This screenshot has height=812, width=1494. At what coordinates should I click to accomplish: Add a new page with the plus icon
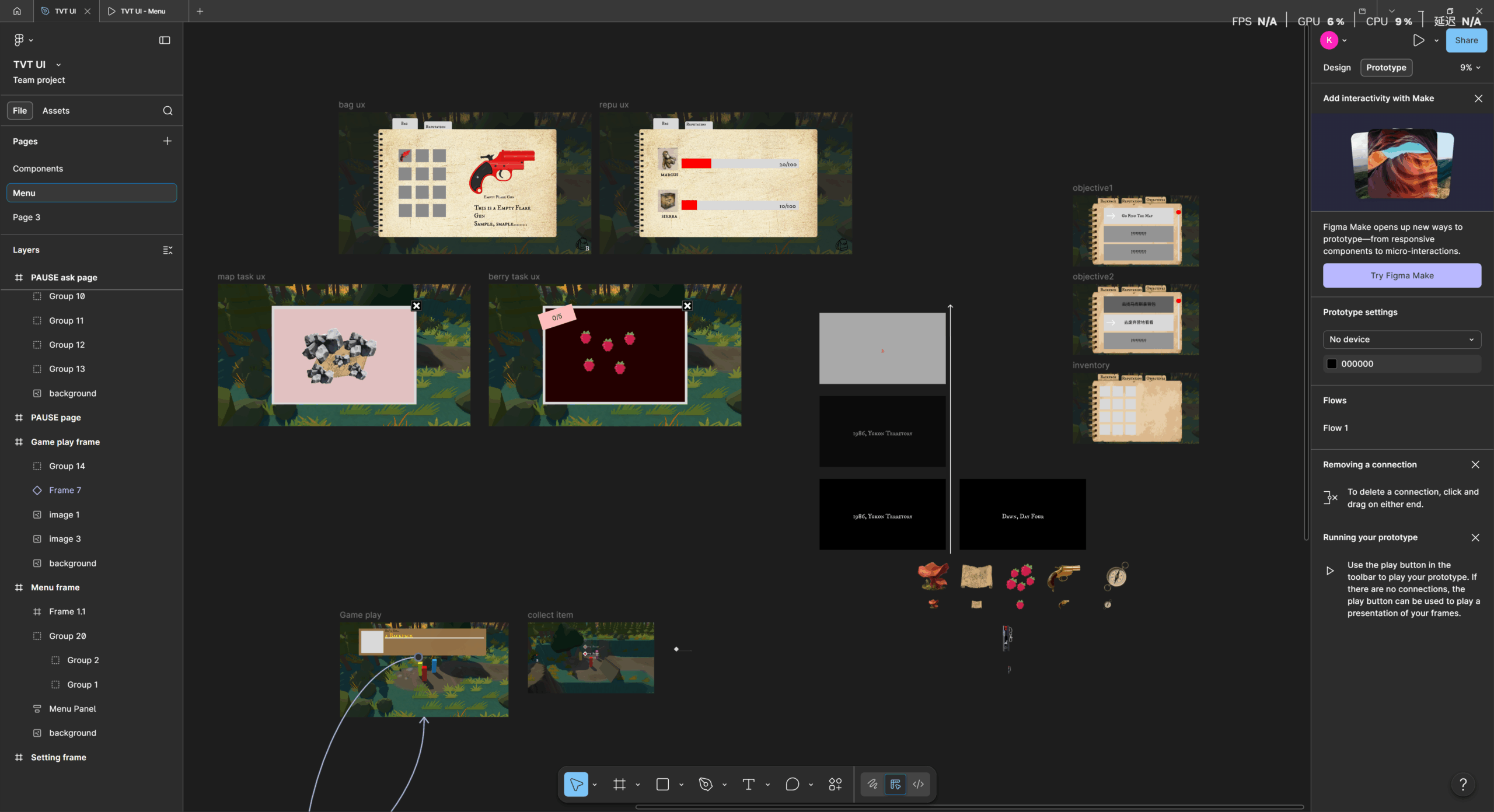167,141
